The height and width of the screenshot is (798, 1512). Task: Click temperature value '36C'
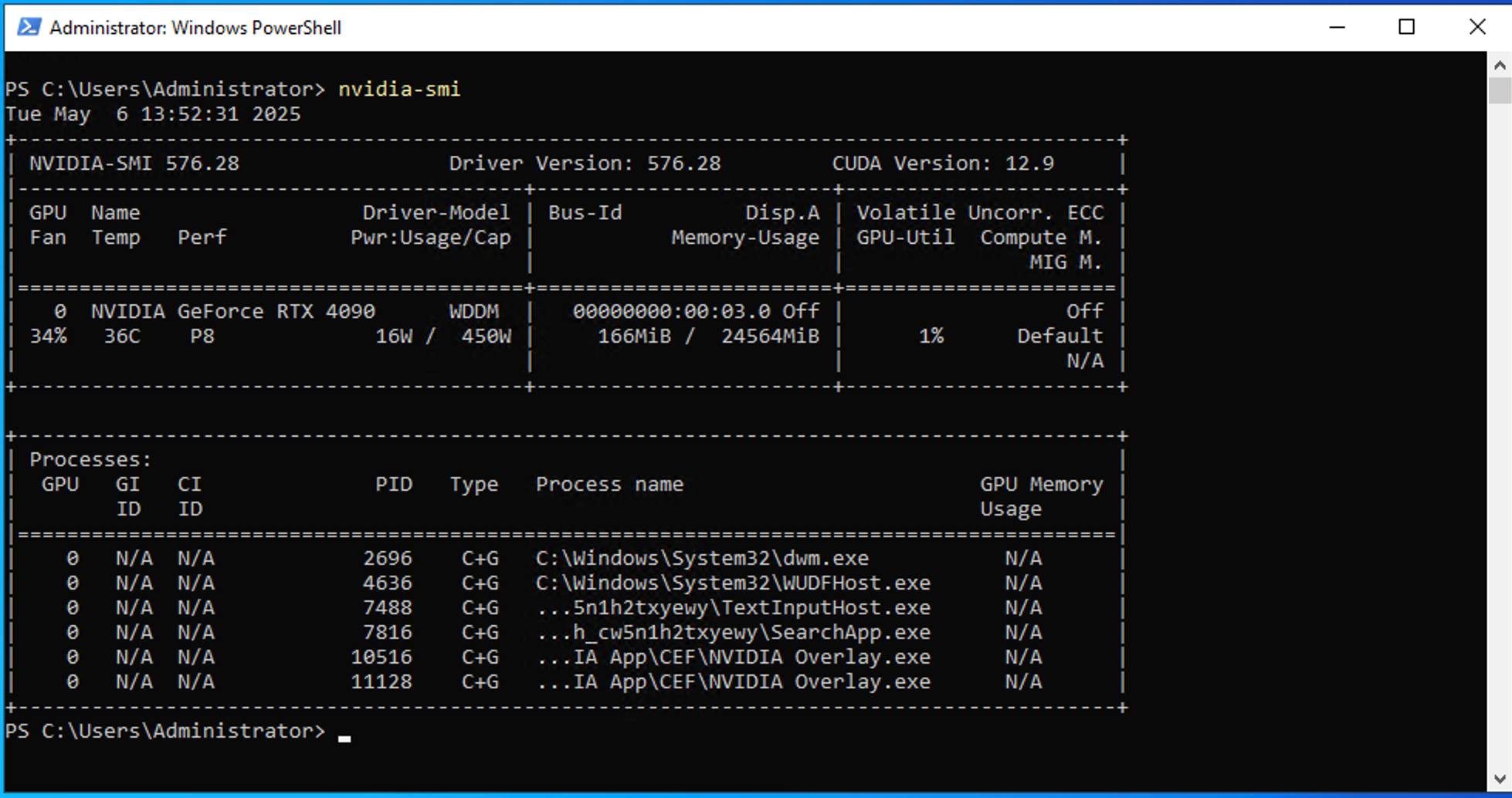point(122,336)
